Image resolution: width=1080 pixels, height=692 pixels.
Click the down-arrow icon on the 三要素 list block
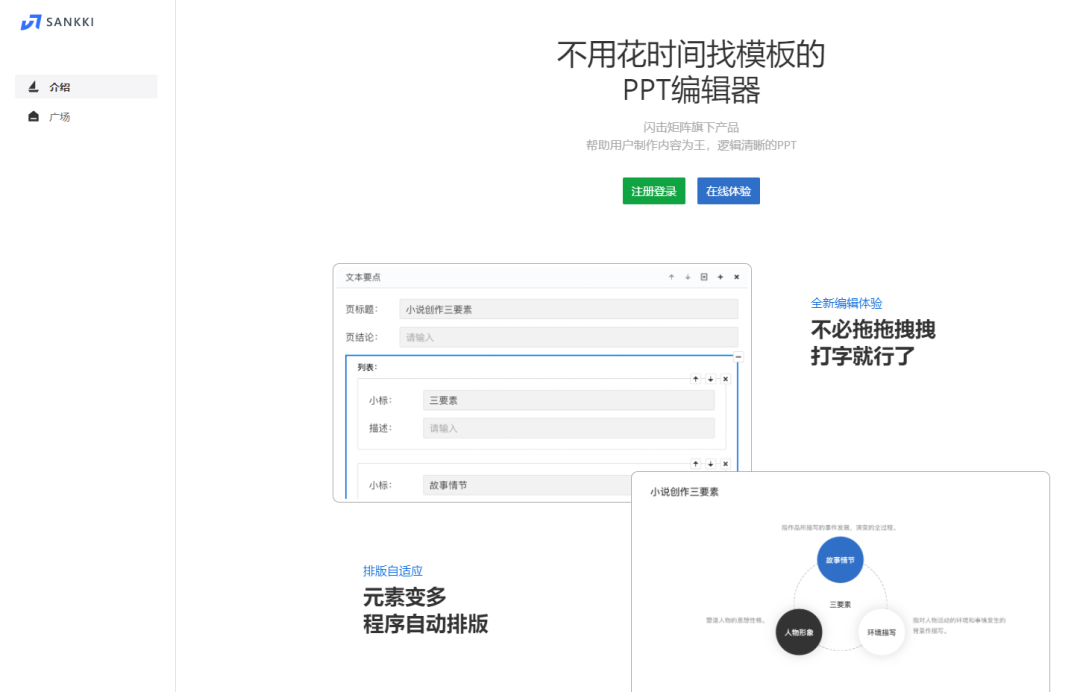711,379
